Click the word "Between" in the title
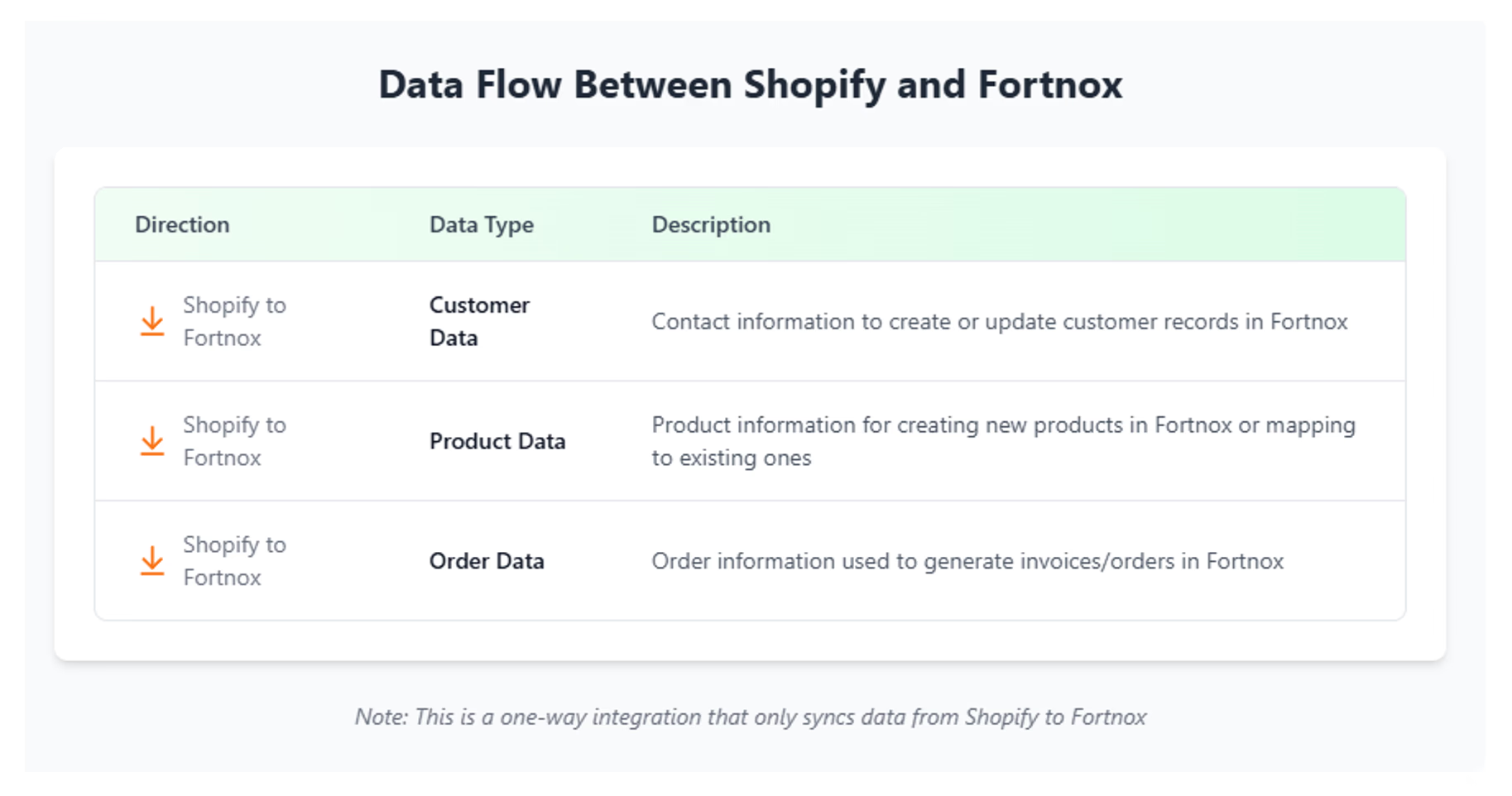 point(652,84)
